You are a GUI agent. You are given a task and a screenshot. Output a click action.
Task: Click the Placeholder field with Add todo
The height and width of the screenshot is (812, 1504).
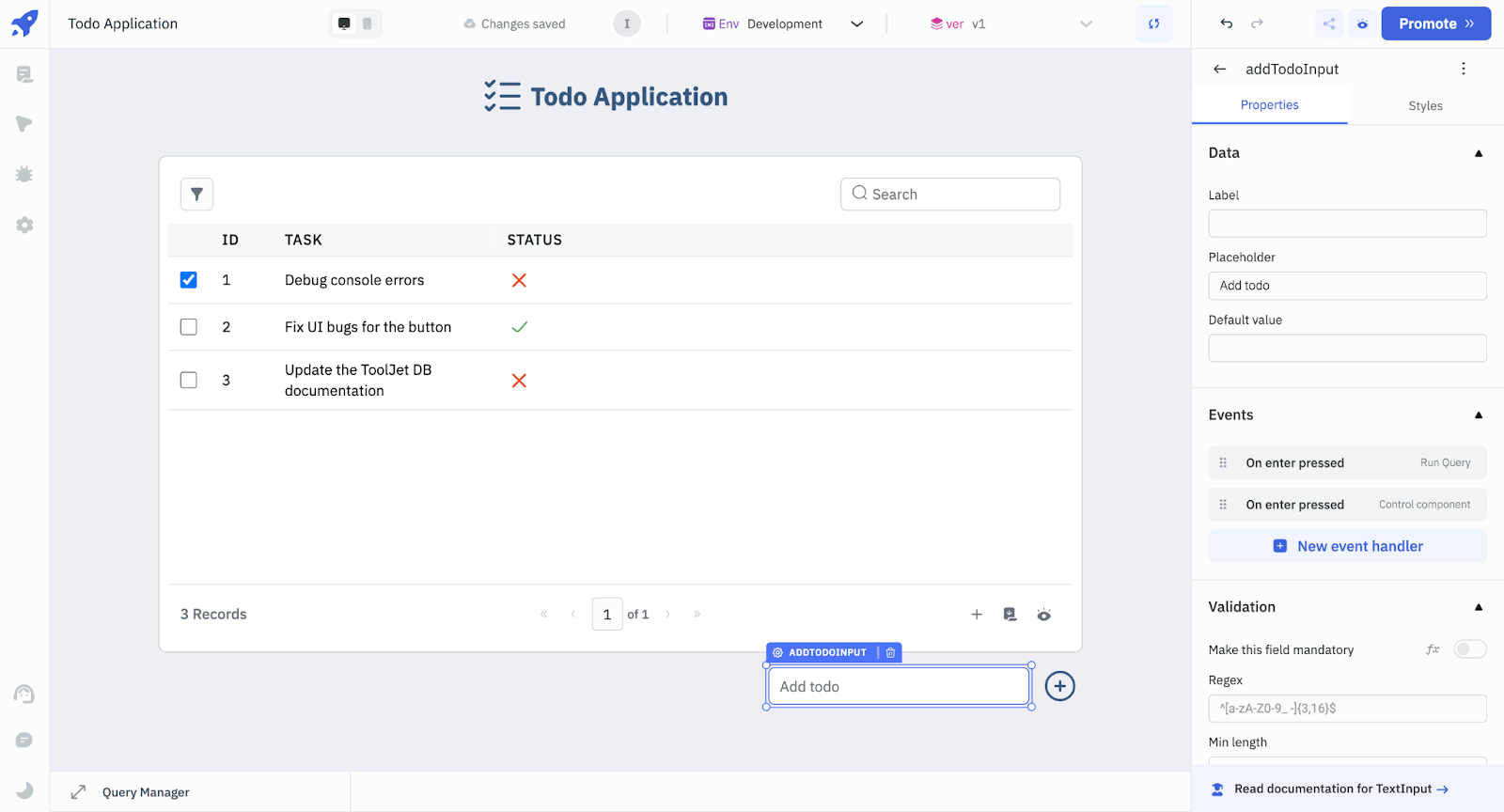tap(1347, 286)
